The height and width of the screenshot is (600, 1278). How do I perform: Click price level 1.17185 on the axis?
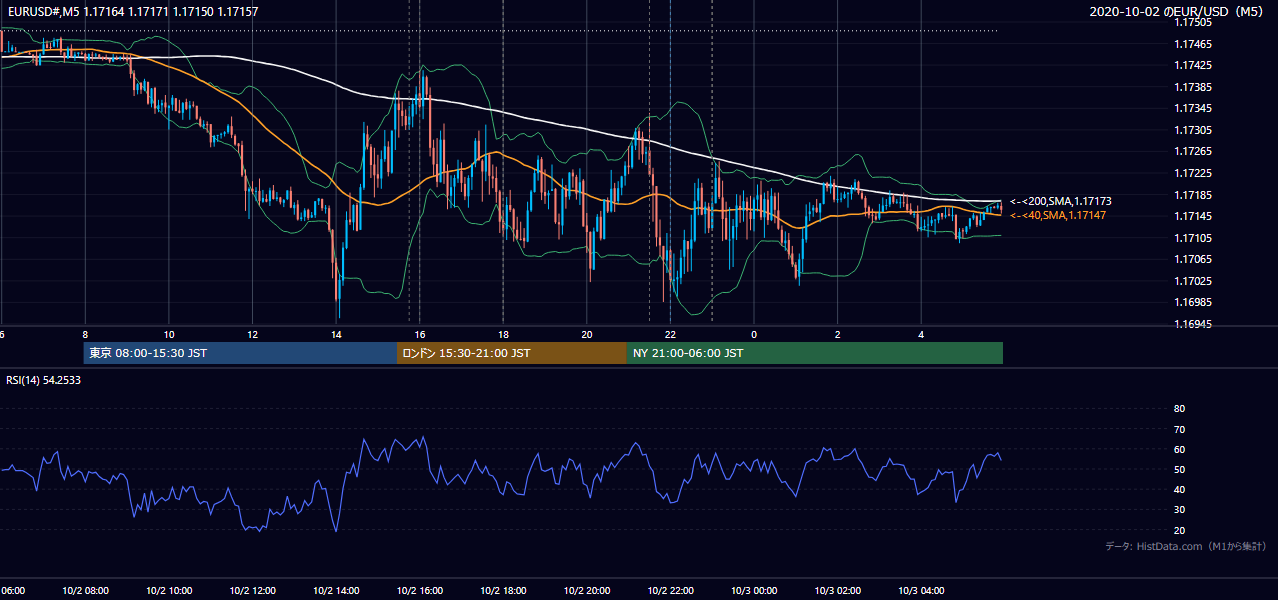point(1192,194)
